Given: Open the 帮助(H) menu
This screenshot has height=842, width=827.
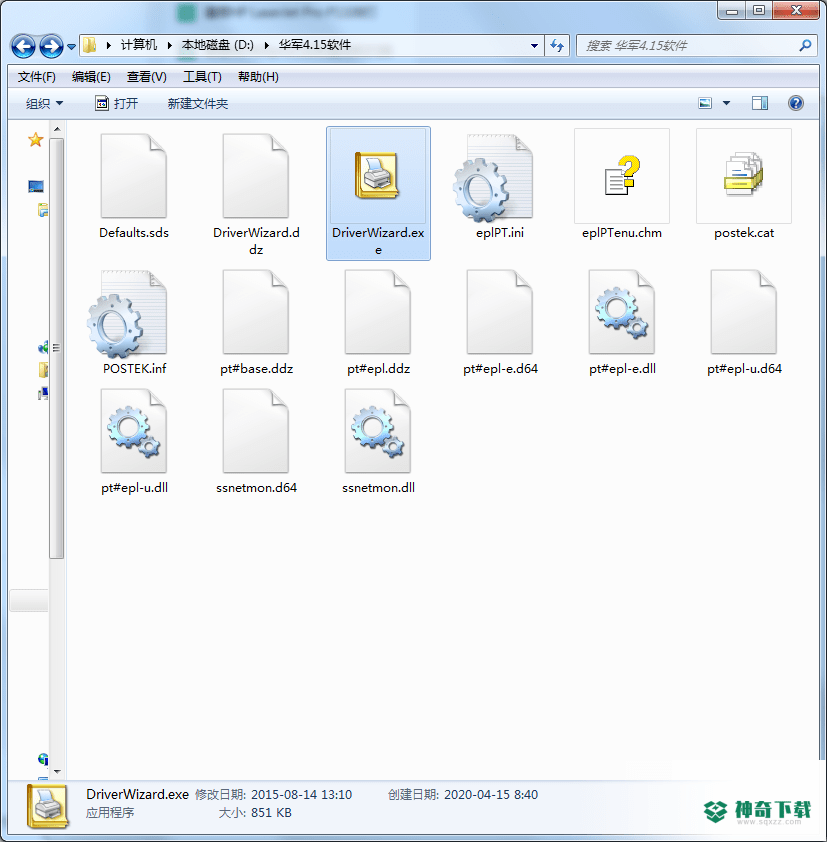Looking at the screenshot, I should coord(258,77).
